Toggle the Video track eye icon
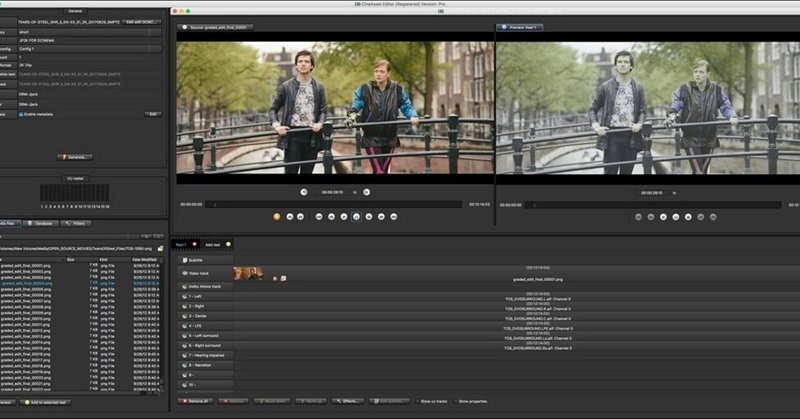 tap(185, 274)
